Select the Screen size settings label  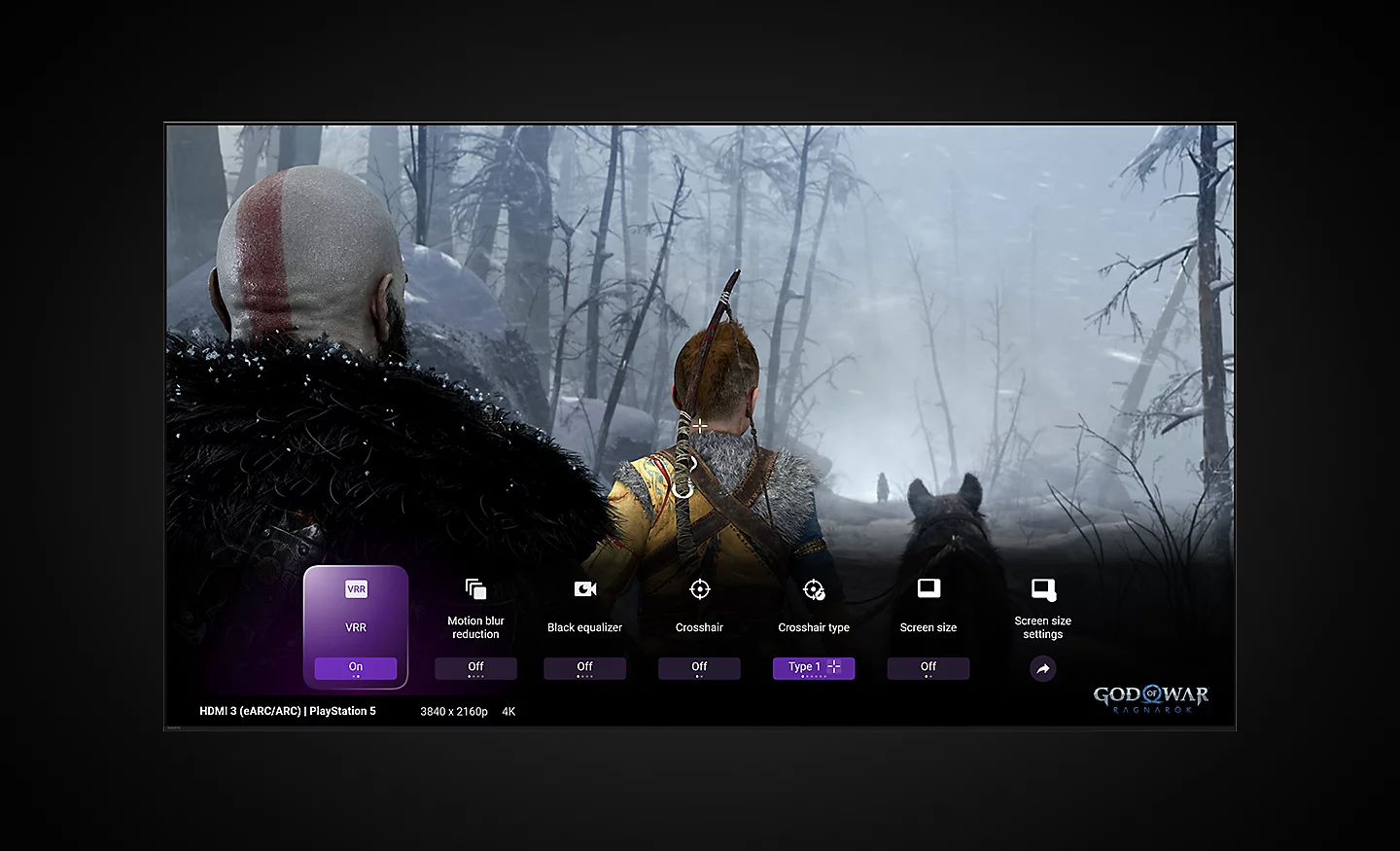pyautogui.click(x=1043, y=627)
